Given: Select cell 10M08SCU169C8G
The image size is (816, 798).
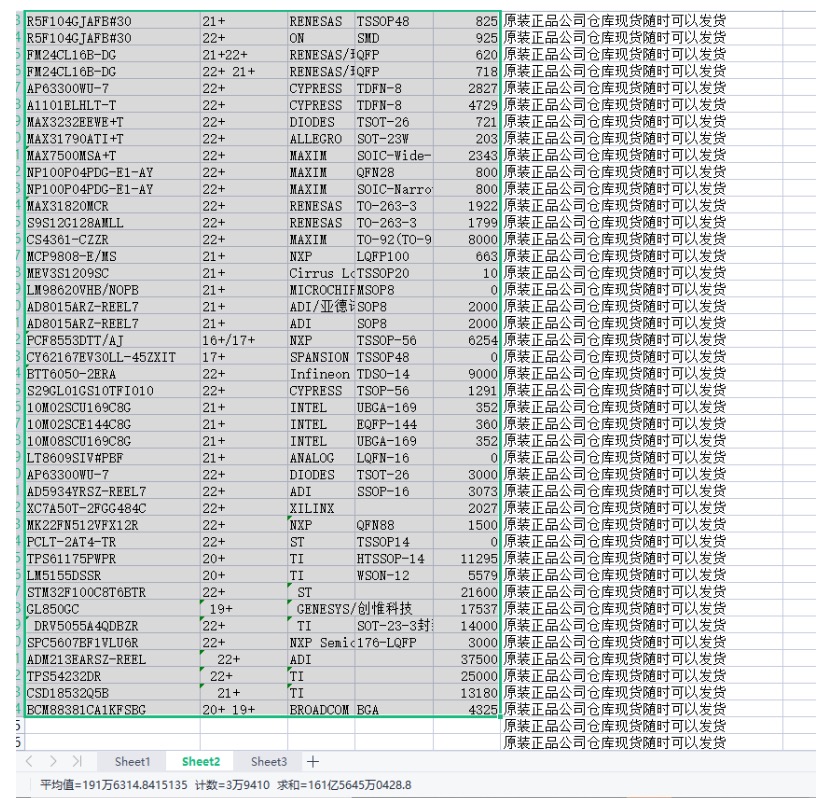Looking at the screenshot, I should [x=112, y=441].
